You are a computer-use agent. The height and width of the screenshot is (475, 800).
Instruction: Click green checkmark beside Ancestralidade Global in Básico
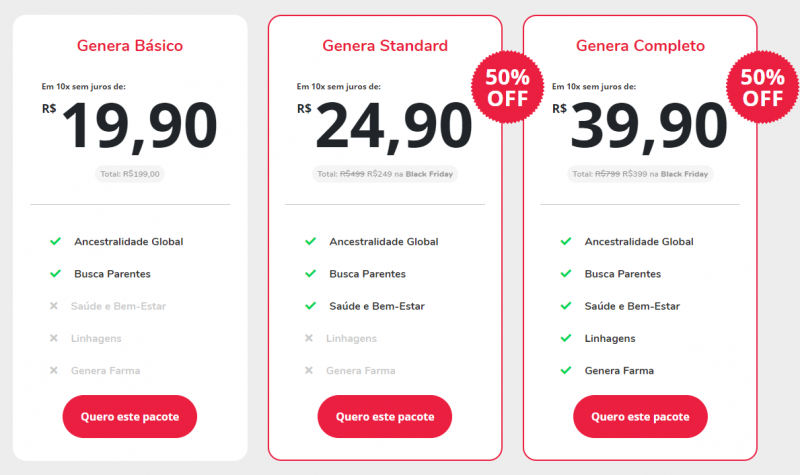[55, 242]
